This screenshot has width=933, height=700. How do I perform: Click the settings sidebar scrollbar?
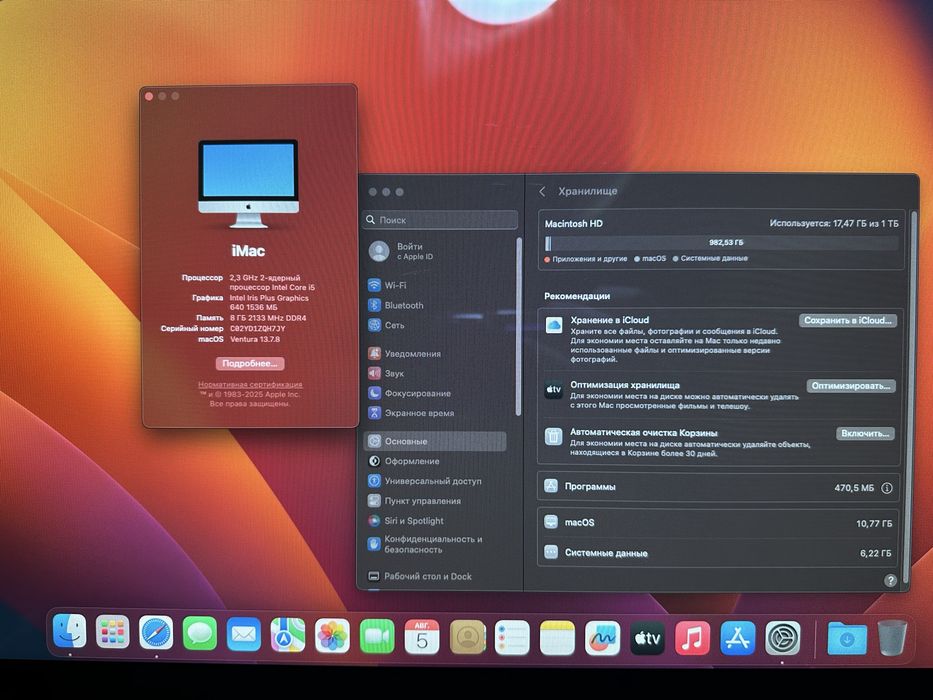pyautogui.click(x=518, y=327)
